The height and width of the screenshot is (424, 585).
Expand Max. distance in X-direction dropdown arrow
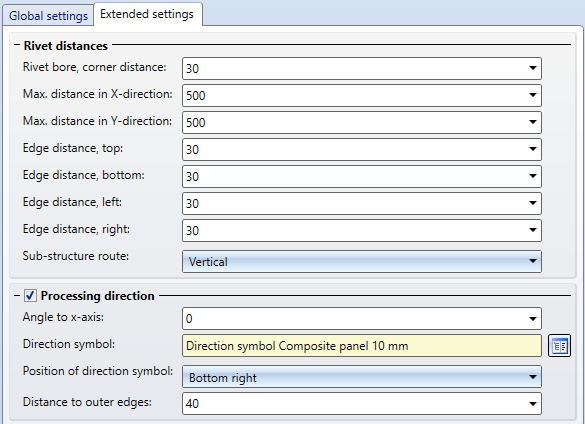click(533, 95)
